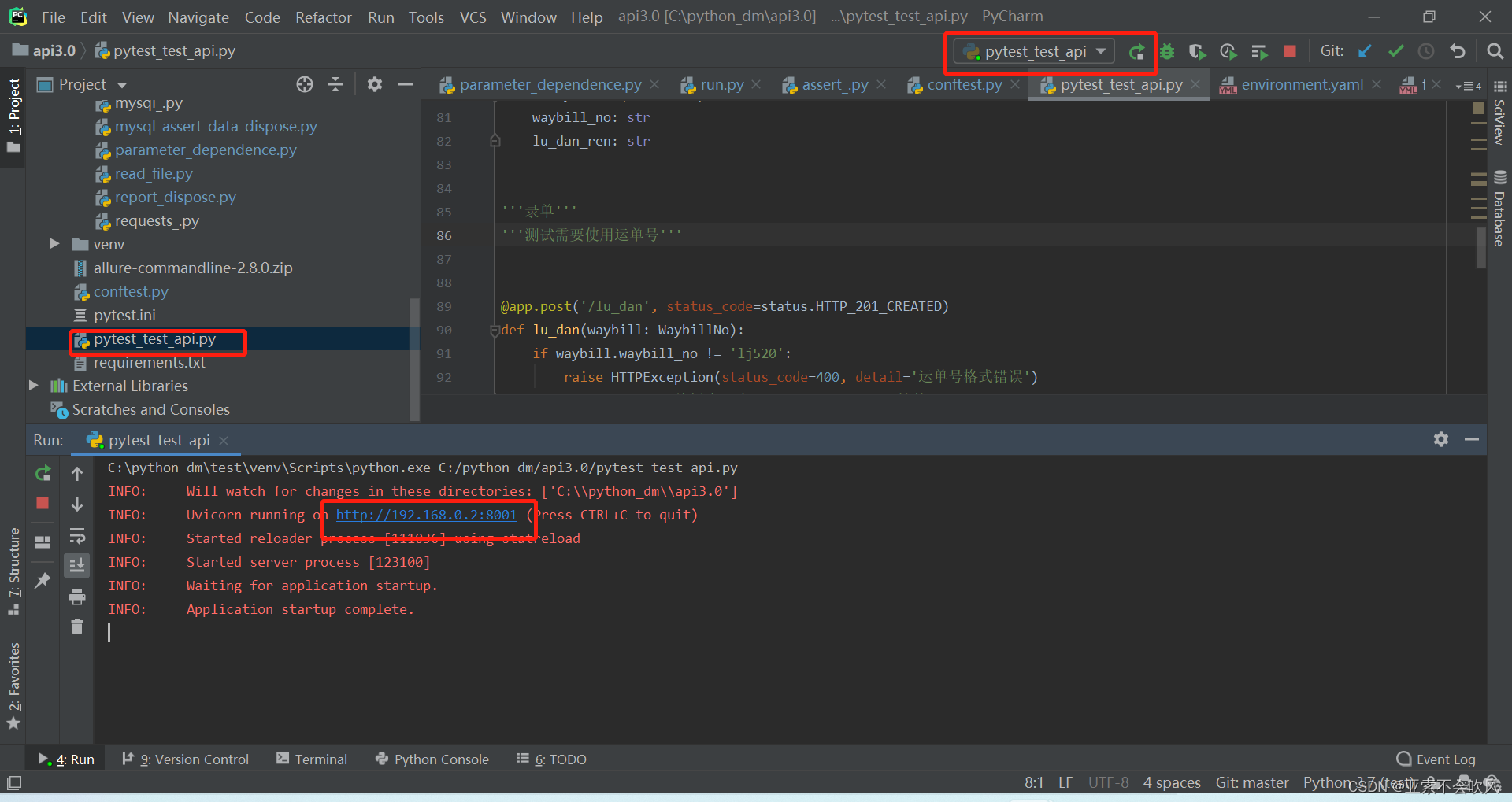Image resolution: width=1512 pixels, height=802 pixels.
Task: Update project via Git blue arrow
Action: 1365,51
